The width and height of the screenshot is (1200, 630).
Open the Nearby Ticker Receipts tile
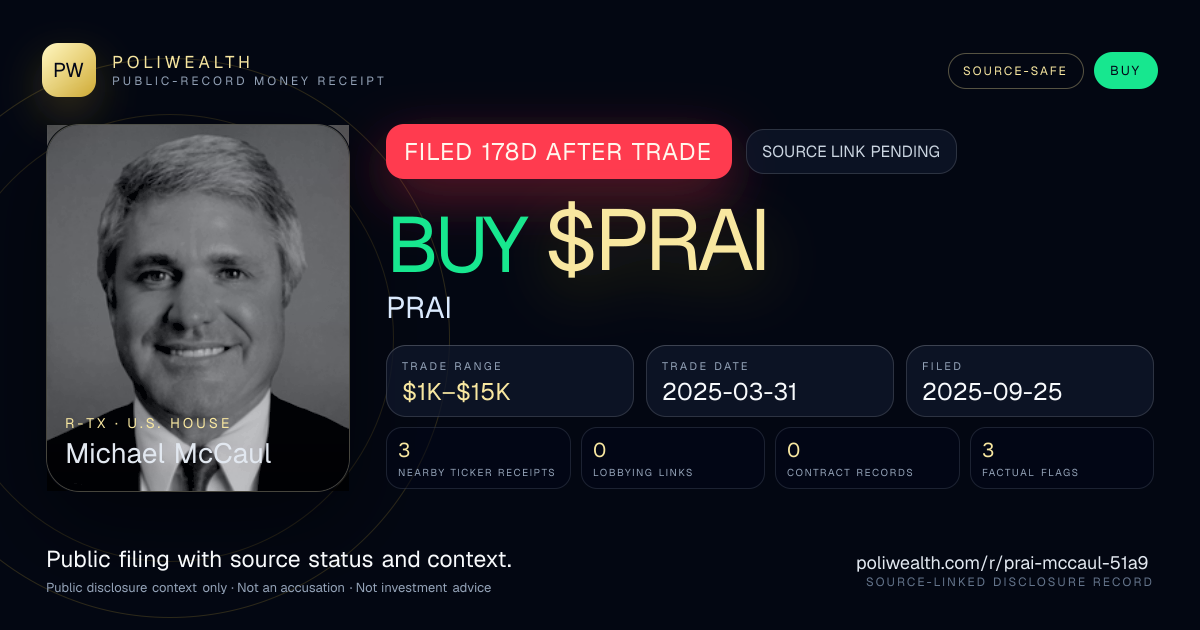tap(478, 458)
